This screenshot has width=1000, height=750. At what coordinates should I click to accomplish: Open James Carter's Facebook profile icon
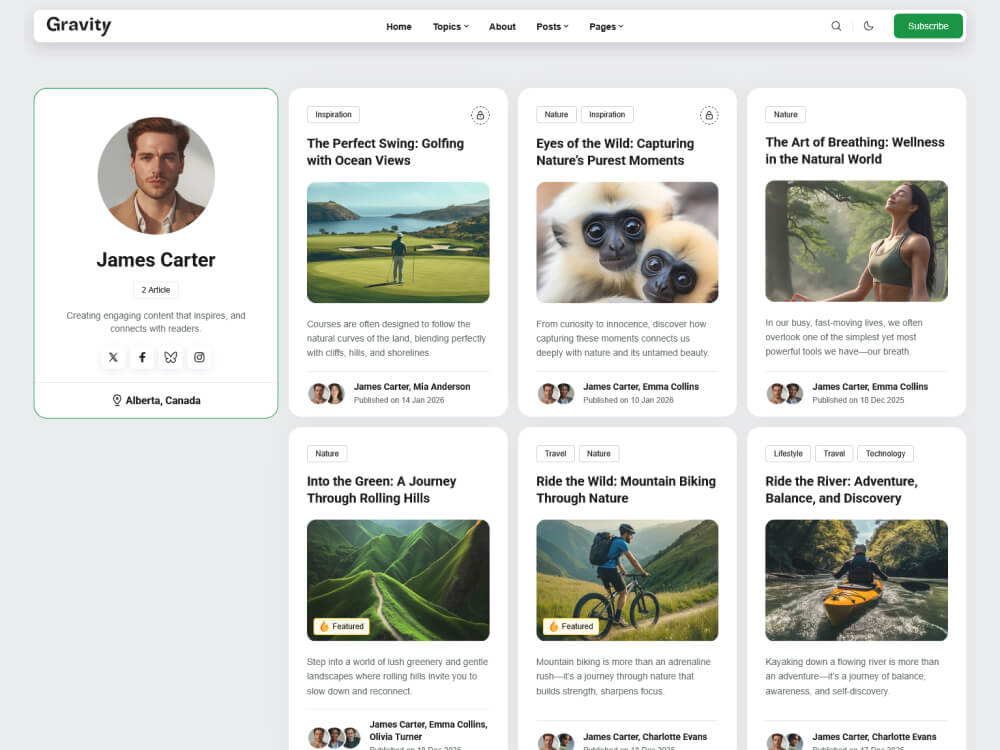[142, 357]
